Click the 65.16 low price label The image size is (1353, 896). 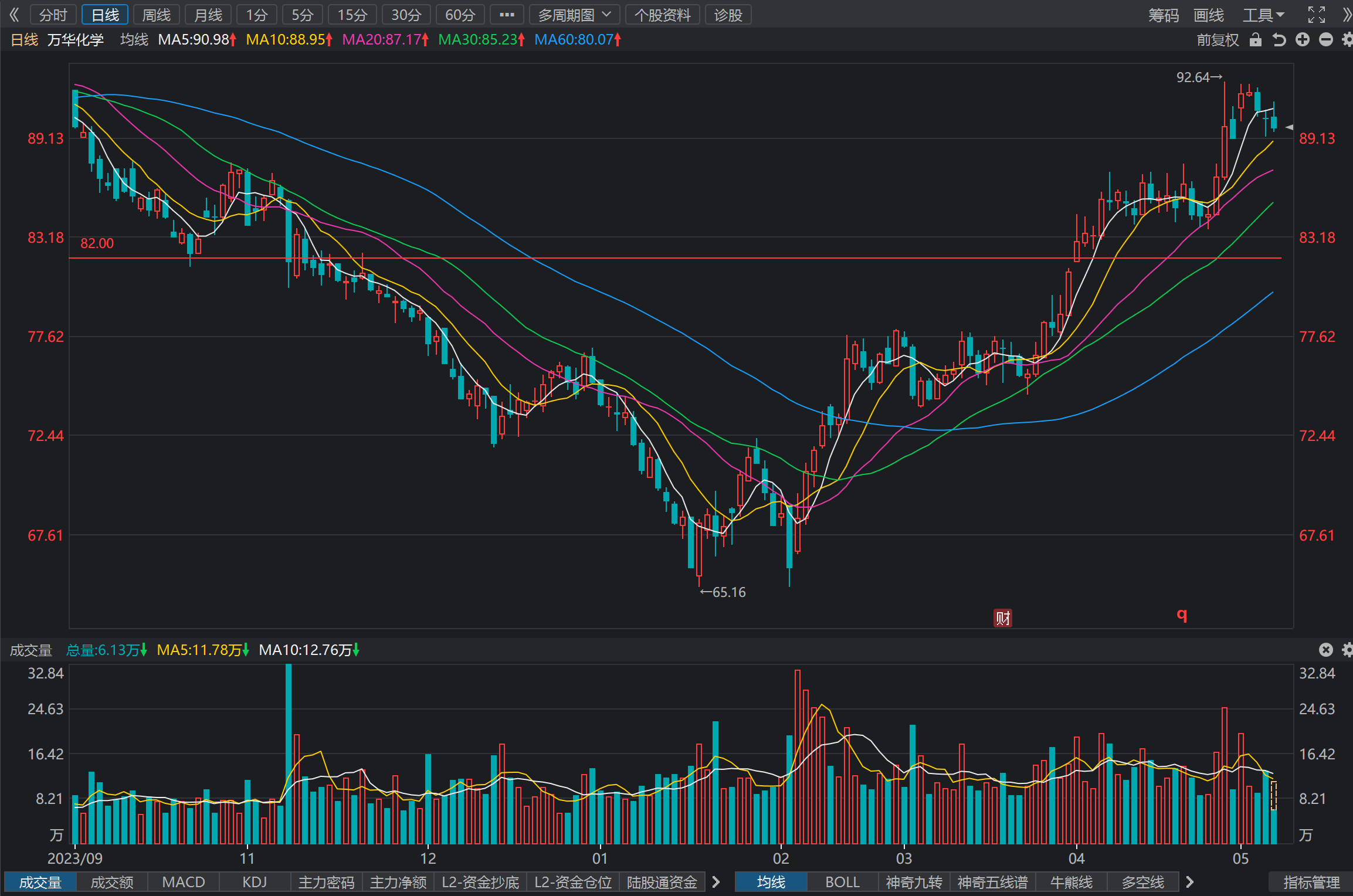pos(723,592)
